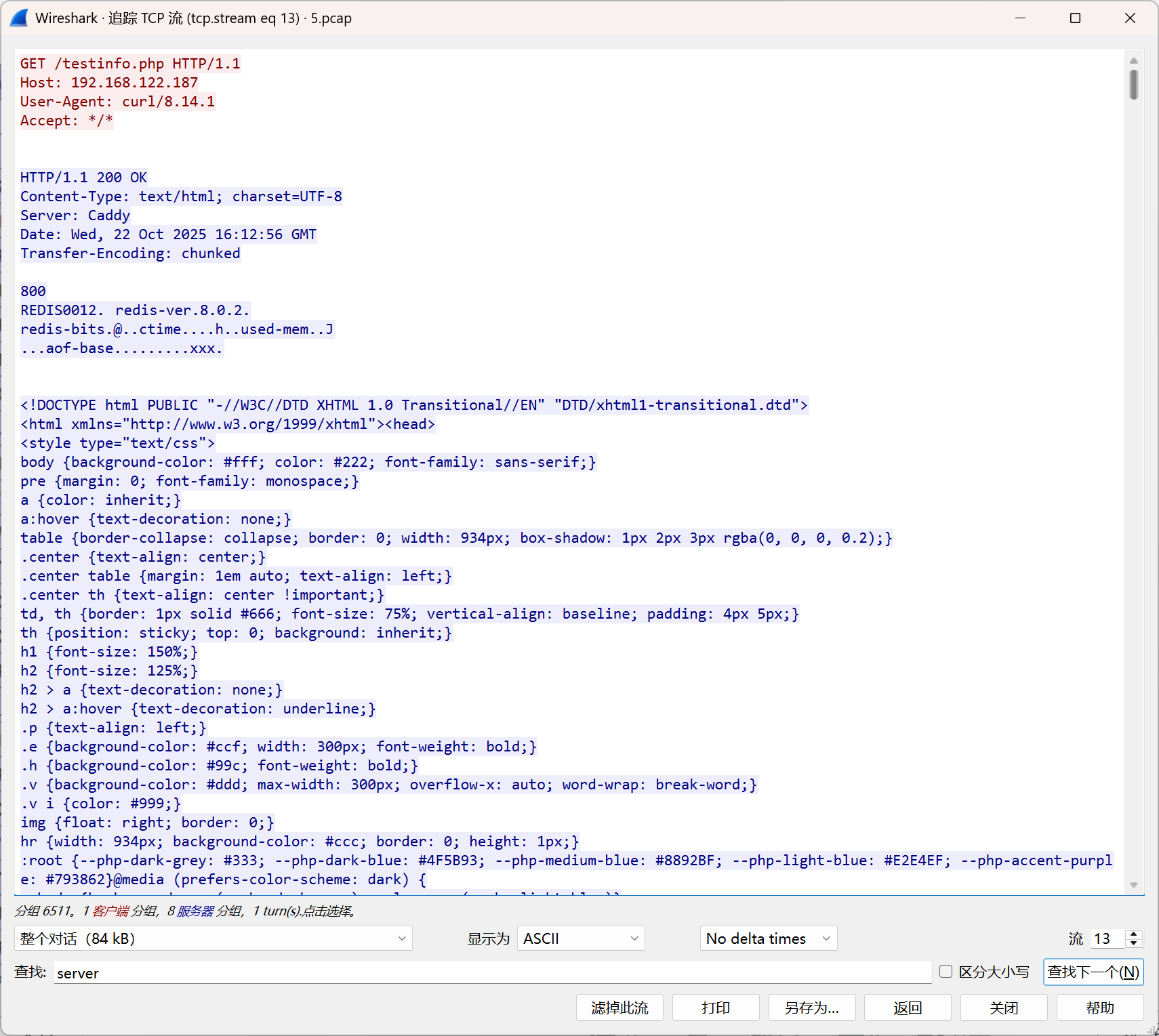This screenshot has width=1159, height=1036.
Task: Click the redis-bits ctime used-mem line
Action: [x=177, y=329]
